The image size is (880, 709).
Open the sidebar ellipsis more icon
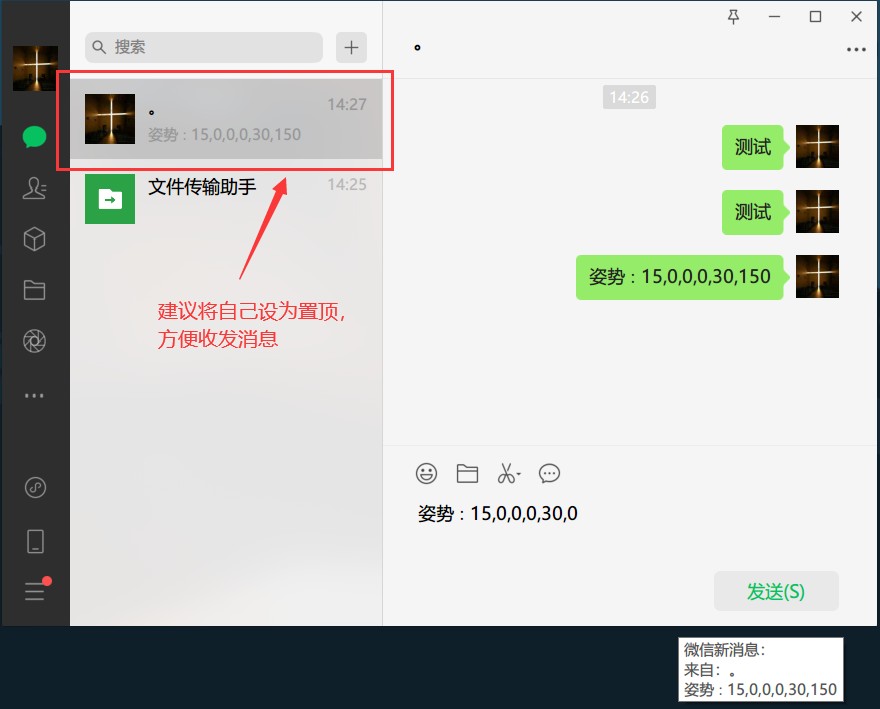point(34,394)
